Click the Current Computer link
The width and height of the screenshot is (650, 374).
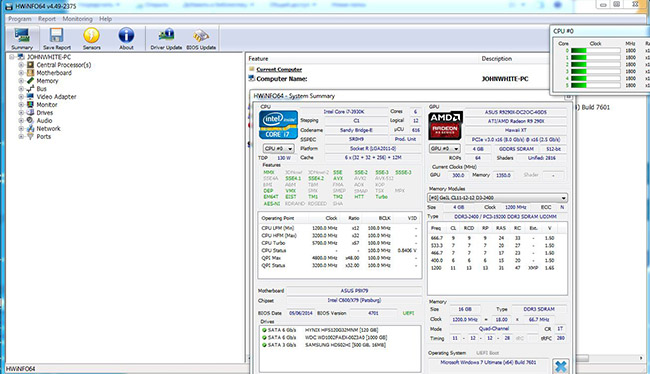[x=279, y=69]
